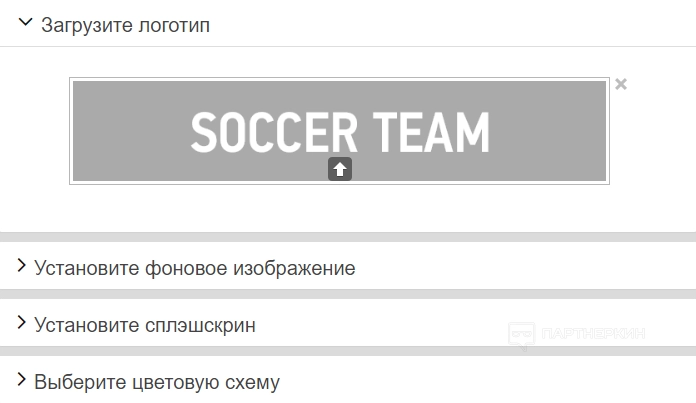The height and width of the screenshot is (403, 696).
Task: Click the word TEAM in the logo preview
Action: point(431,133)
